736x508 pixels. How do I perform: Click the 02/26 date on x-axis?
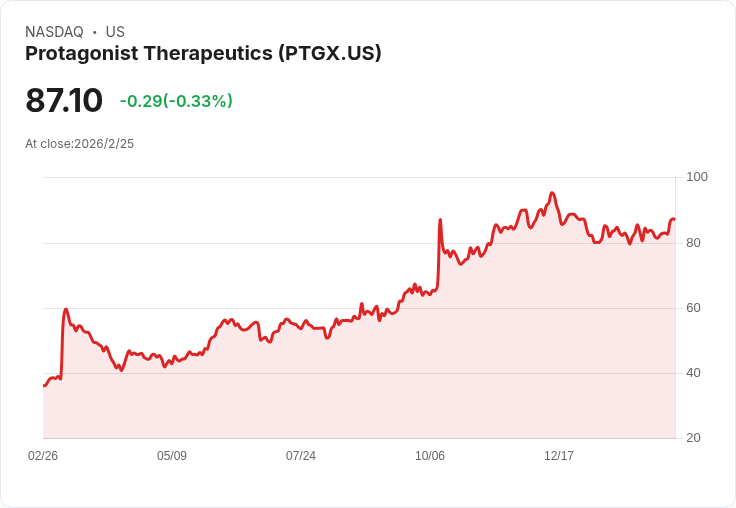click(43, 456)
